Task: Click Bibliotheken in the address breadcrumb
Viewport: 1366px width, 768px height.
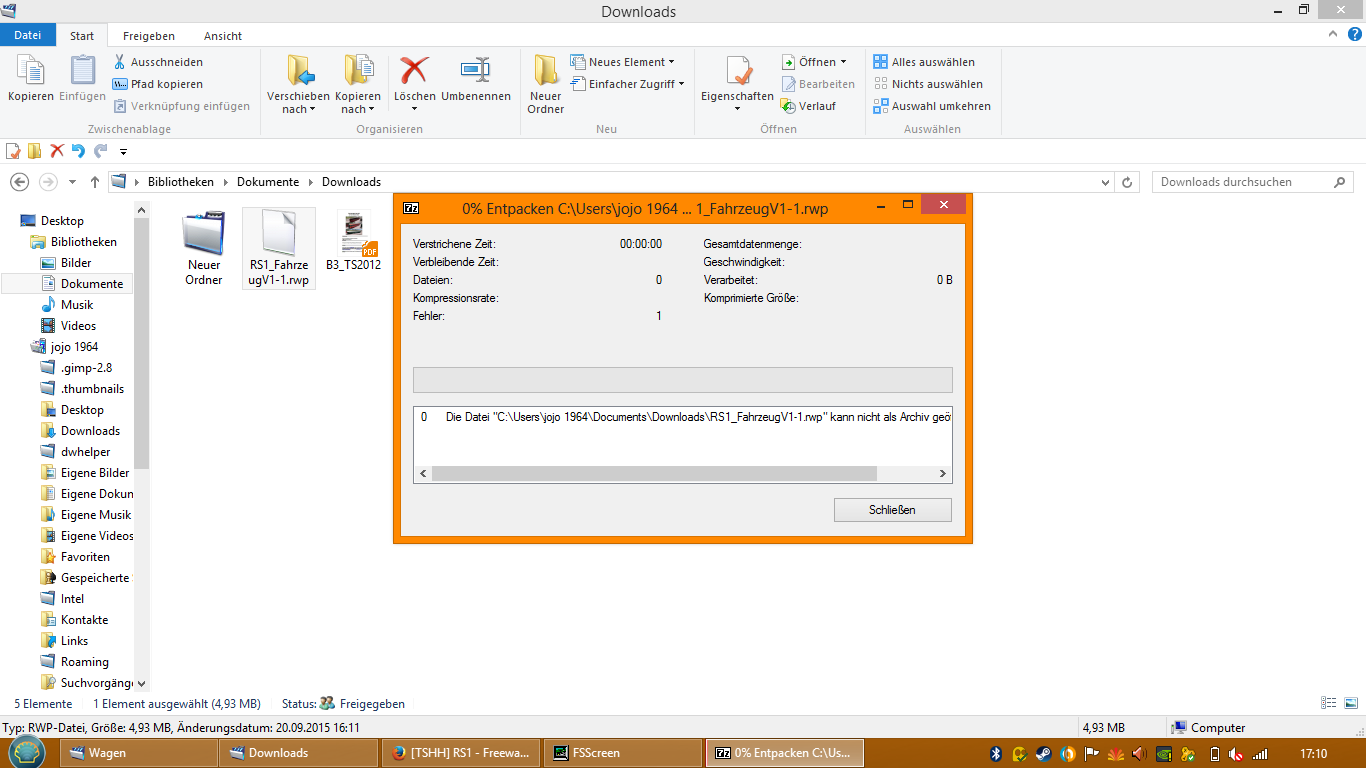Action: click(181, 182)
